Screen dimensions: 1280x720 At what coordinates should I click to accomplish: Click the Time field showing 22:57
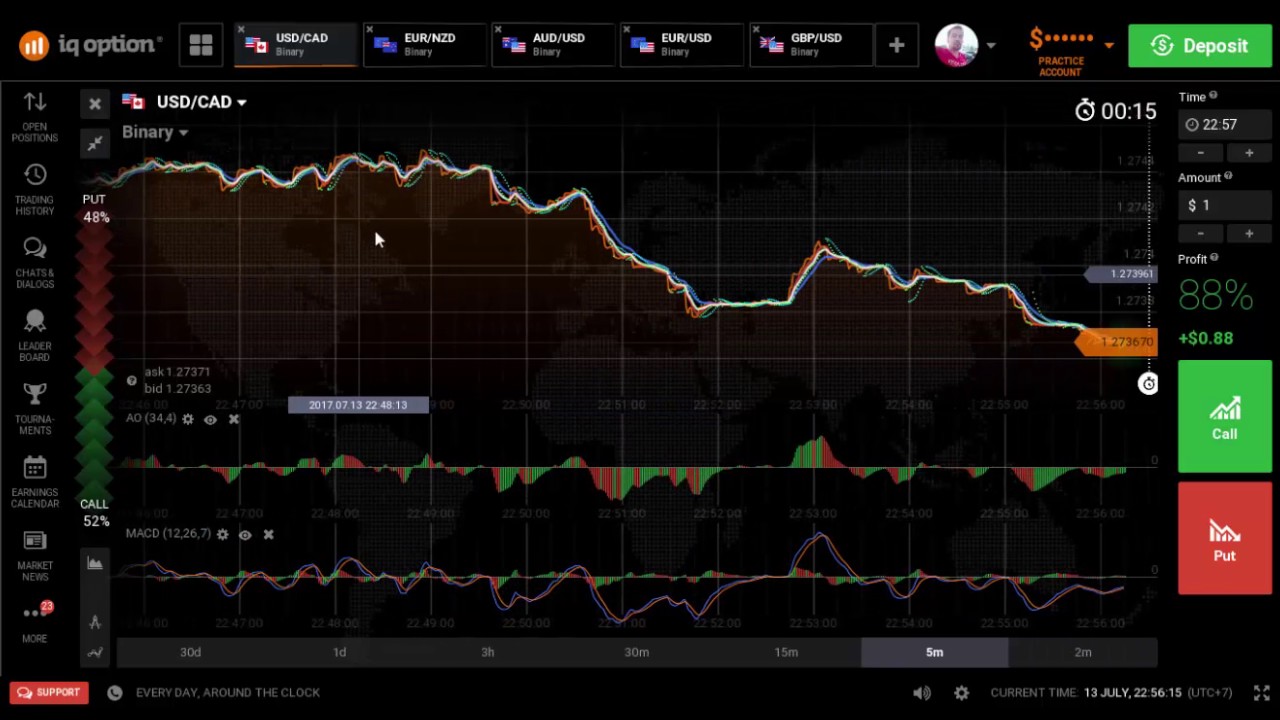[1224, 125]
